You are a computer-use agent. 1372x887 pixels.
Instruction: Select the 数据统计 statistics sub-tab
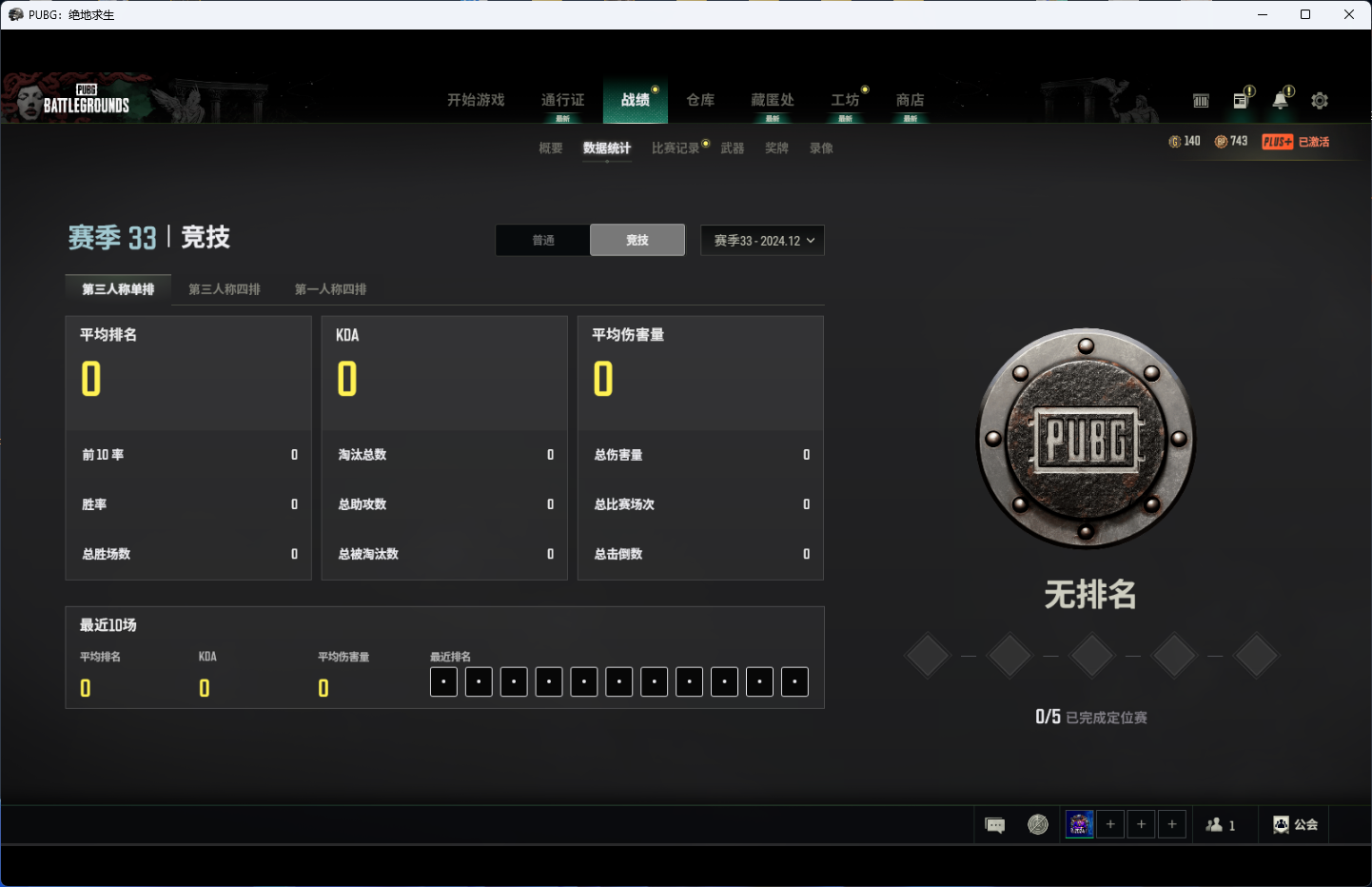607,148
